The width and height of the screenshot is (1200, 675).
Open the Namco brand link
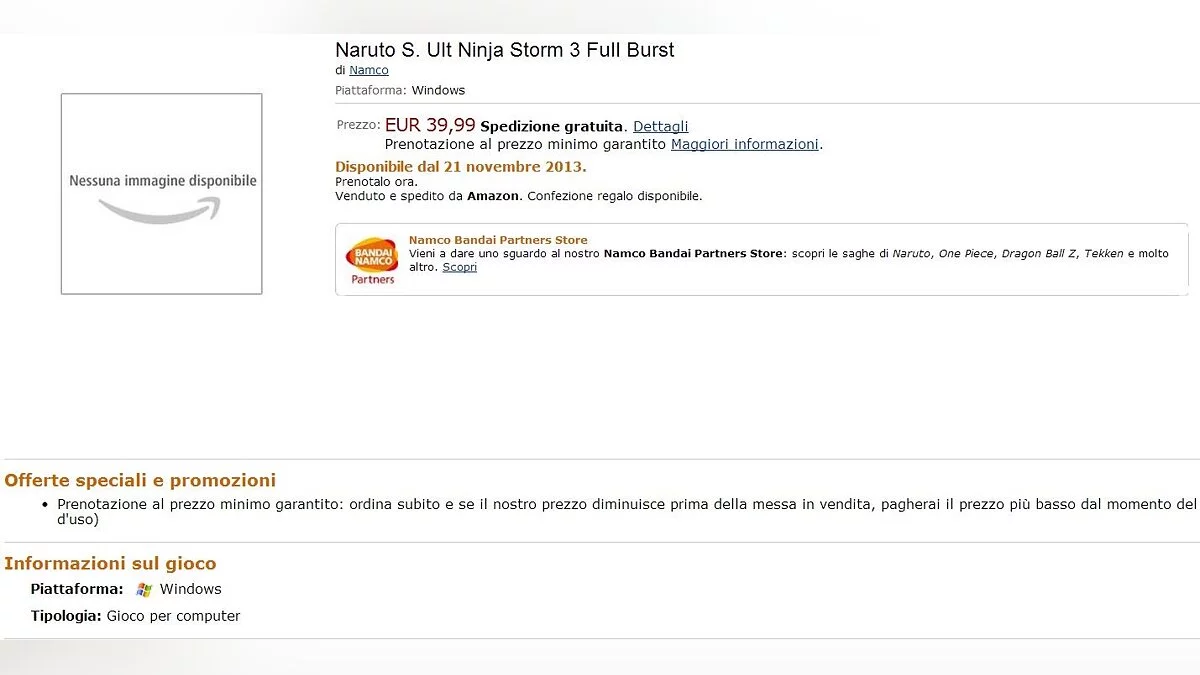[369, 70]
